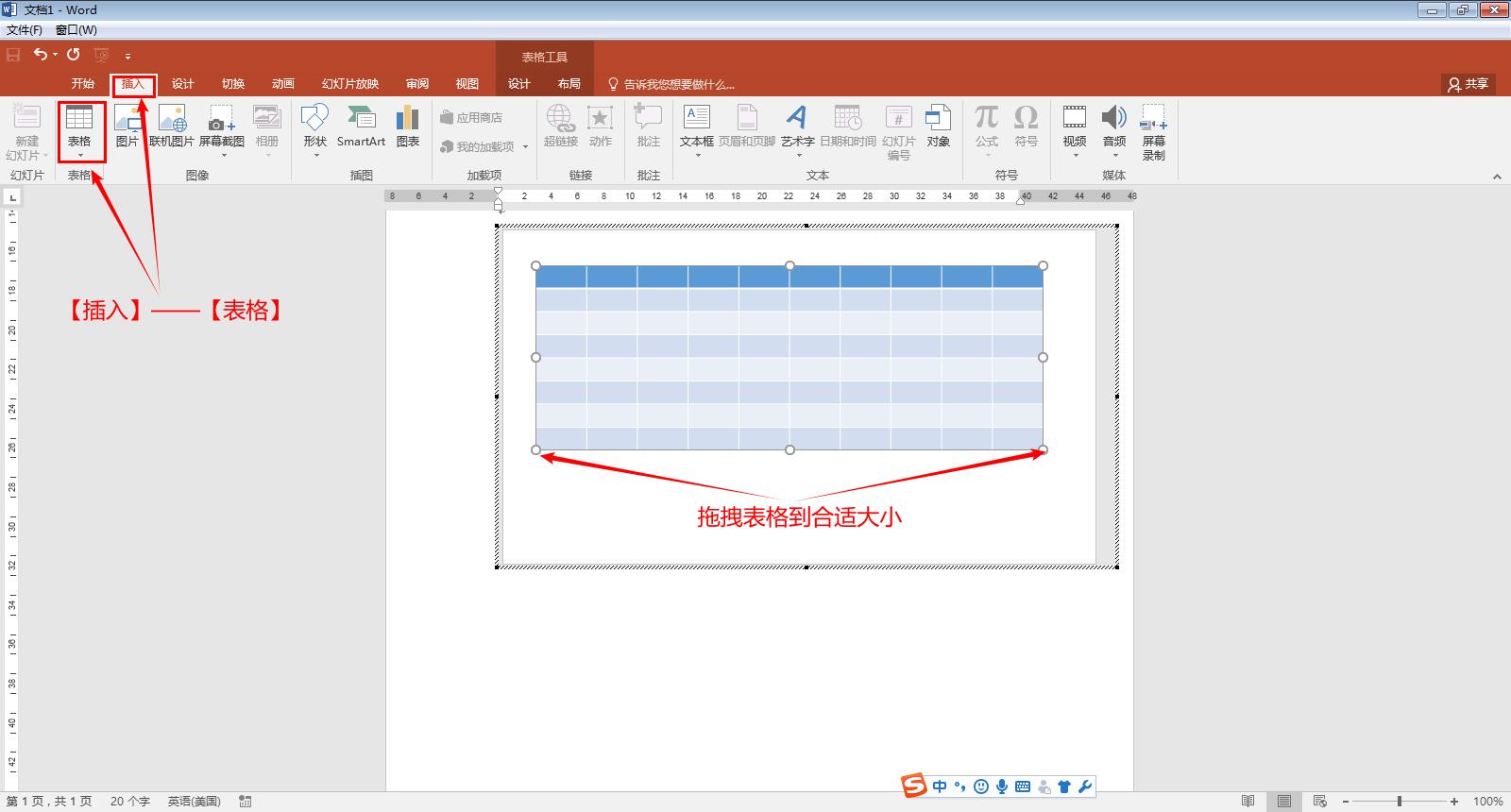Click the 图片 picture icon
Viewport: 1511px width, 812px height.
127,127
